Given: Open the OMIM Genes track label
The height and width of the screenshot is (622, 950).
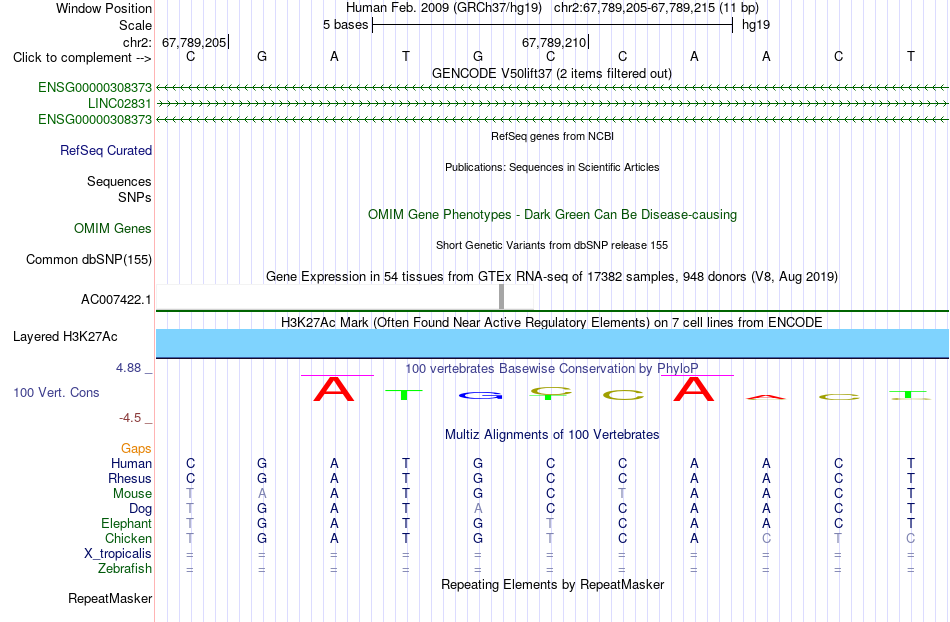Looking at the screenshot, I should 113,228.
